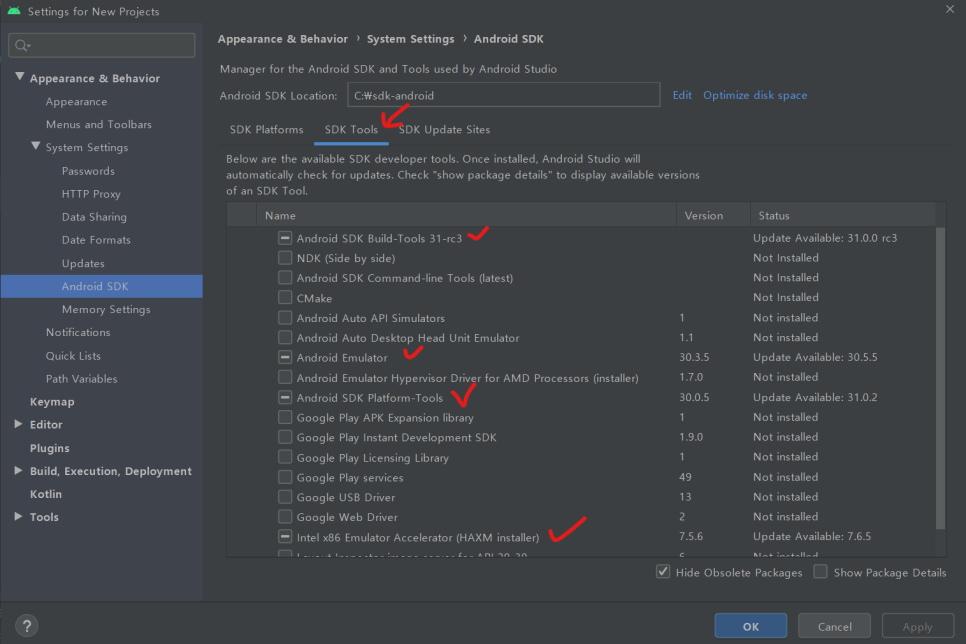Check Google Play Licensing Library
966x644 pixels.
[285, 457]
